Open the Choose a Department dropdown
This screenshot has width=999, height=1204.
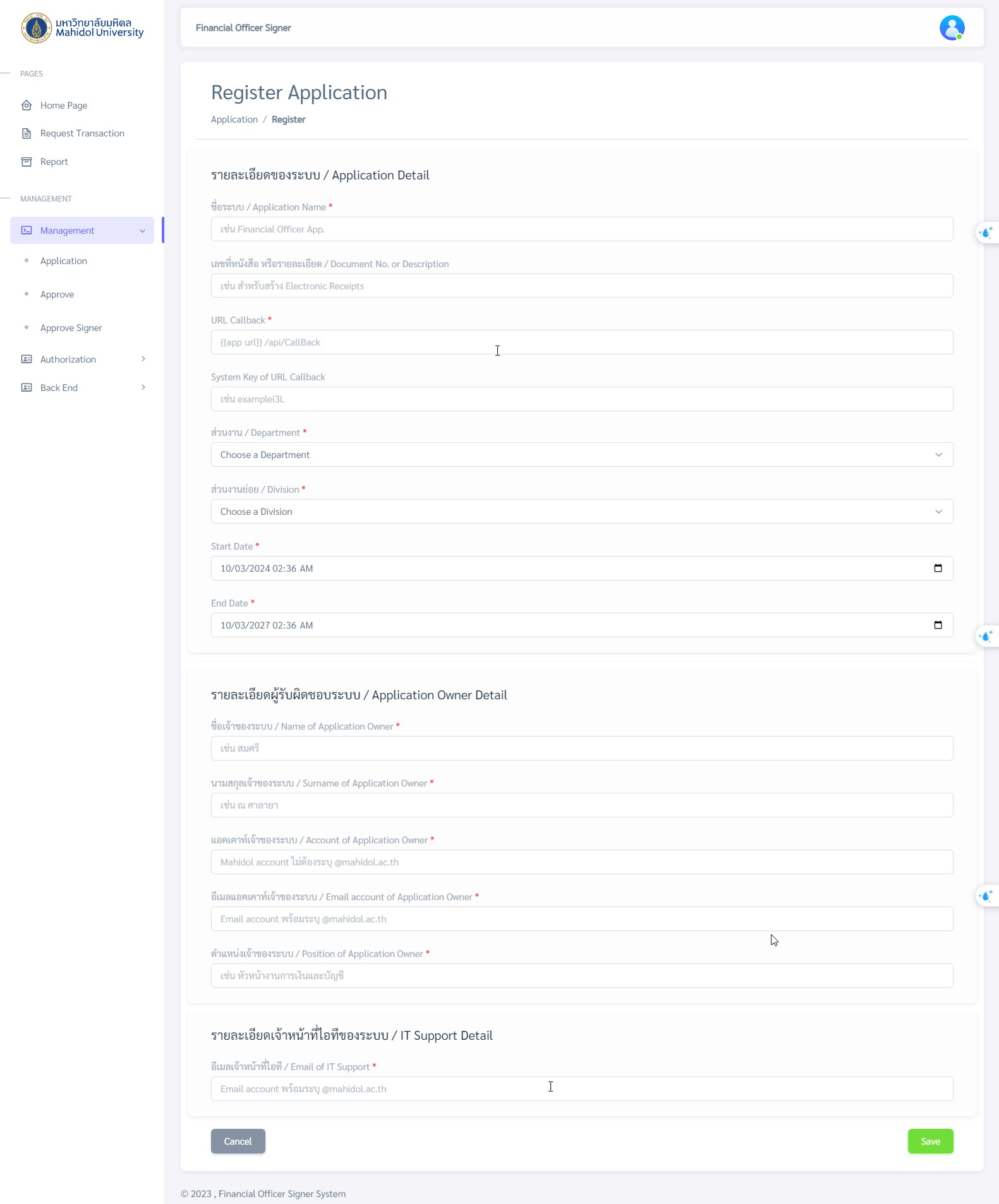581,455
